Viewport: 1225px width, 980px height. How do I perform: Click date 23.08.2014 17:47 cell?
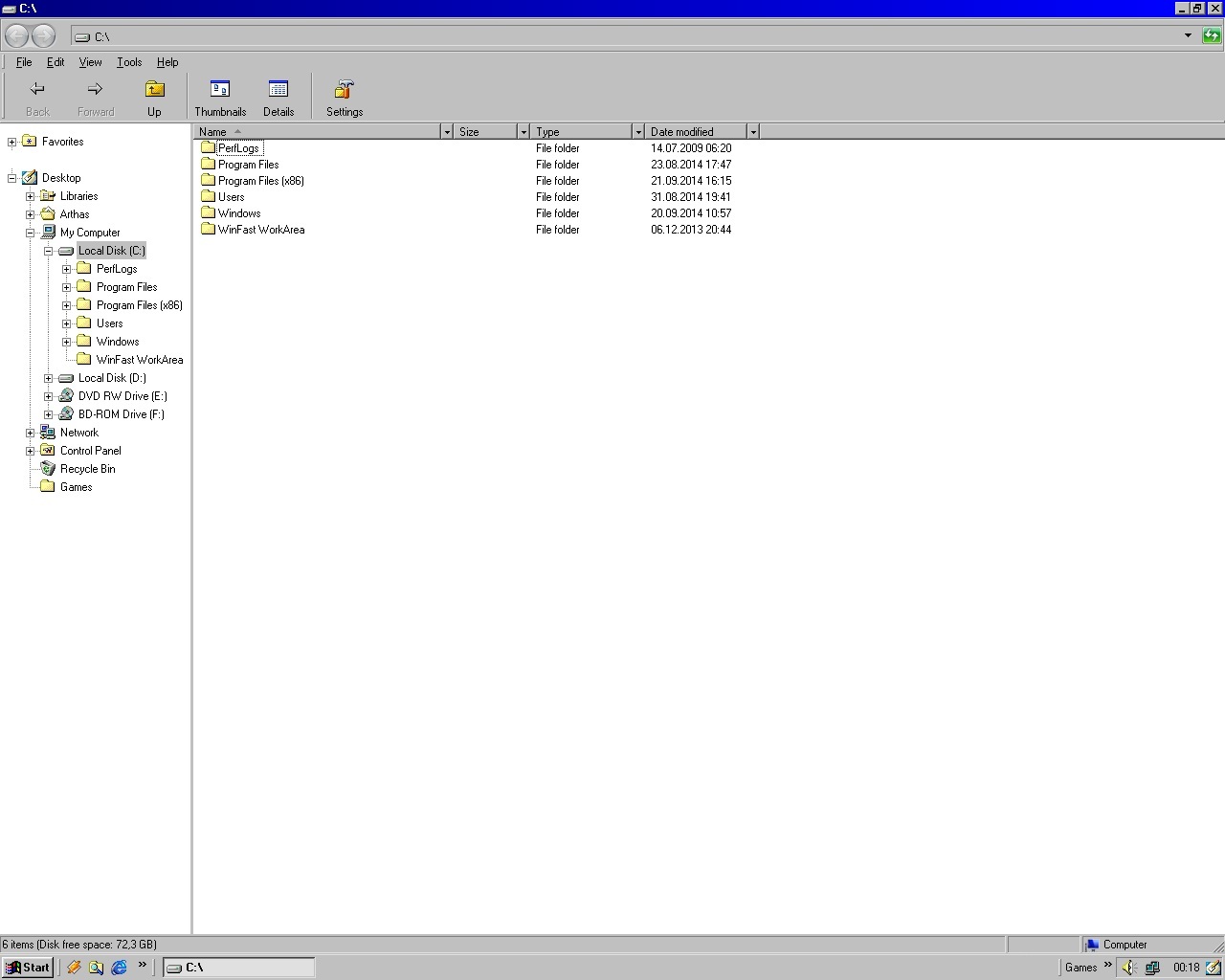click(x=691, y=165)
